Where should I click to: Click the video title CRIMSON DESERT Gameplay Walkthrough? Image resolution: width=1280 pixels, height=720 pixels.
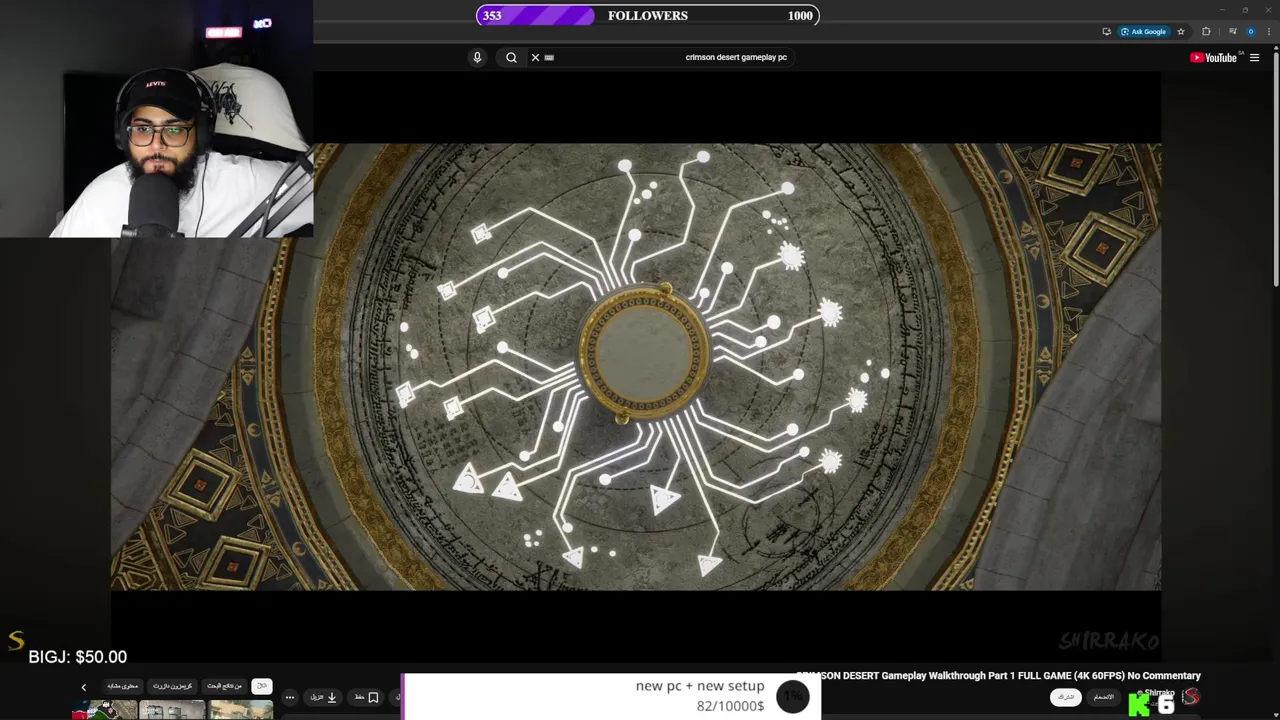point(998,676)
